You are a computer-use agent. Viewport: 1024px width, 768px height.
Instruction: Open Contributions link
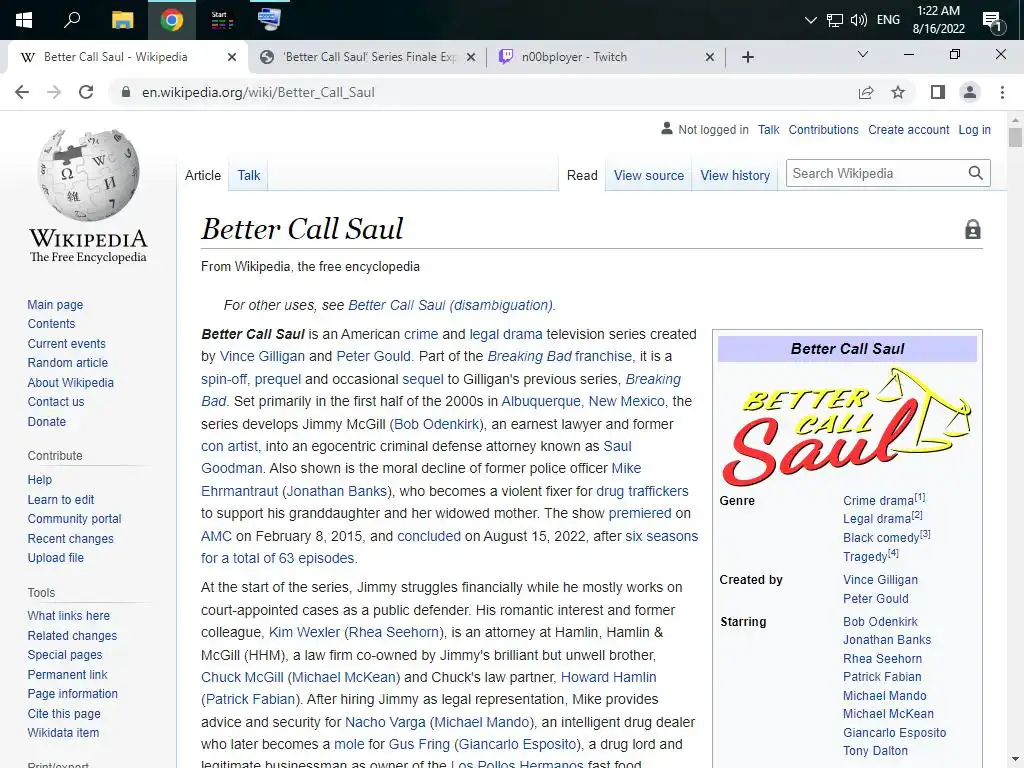pyautogui.click(x=824, y=130)
